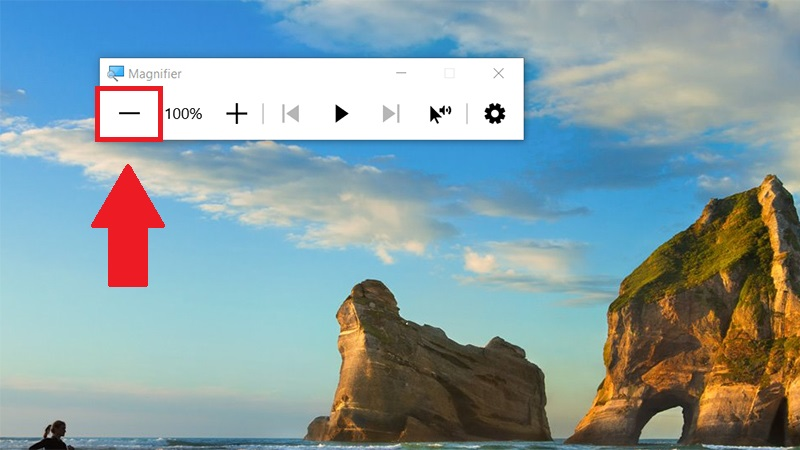Image resolution: width=800 pixels, height=450 pixels.
Task: Click the divider beside the settings gear
Action: (467, 113)
